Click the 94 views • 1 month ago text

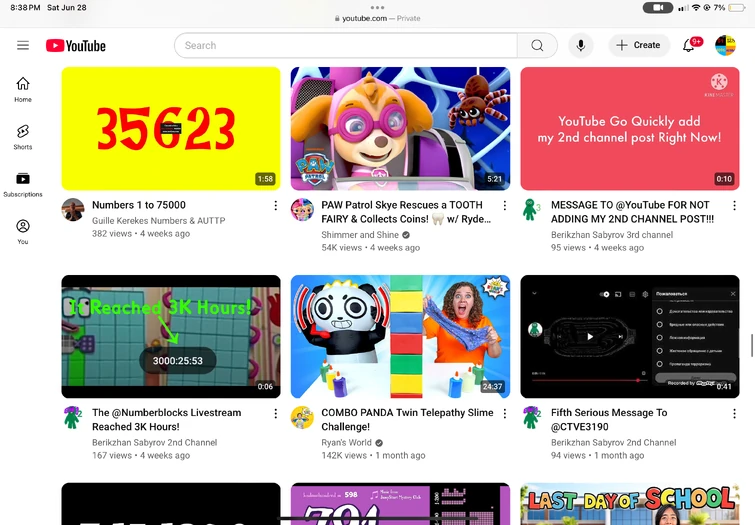[x=598, y=455]
